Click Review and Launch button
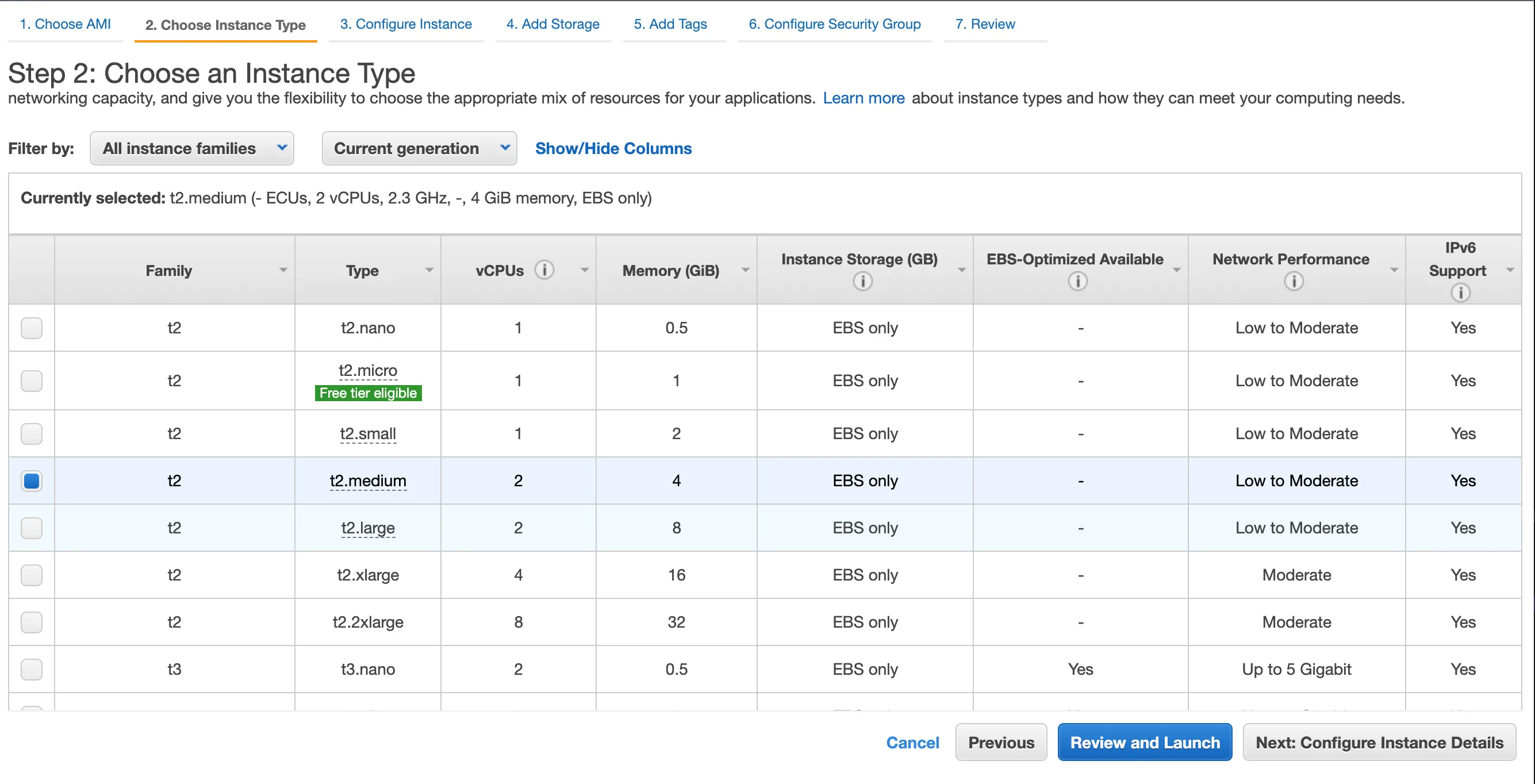 point(1144,741)
